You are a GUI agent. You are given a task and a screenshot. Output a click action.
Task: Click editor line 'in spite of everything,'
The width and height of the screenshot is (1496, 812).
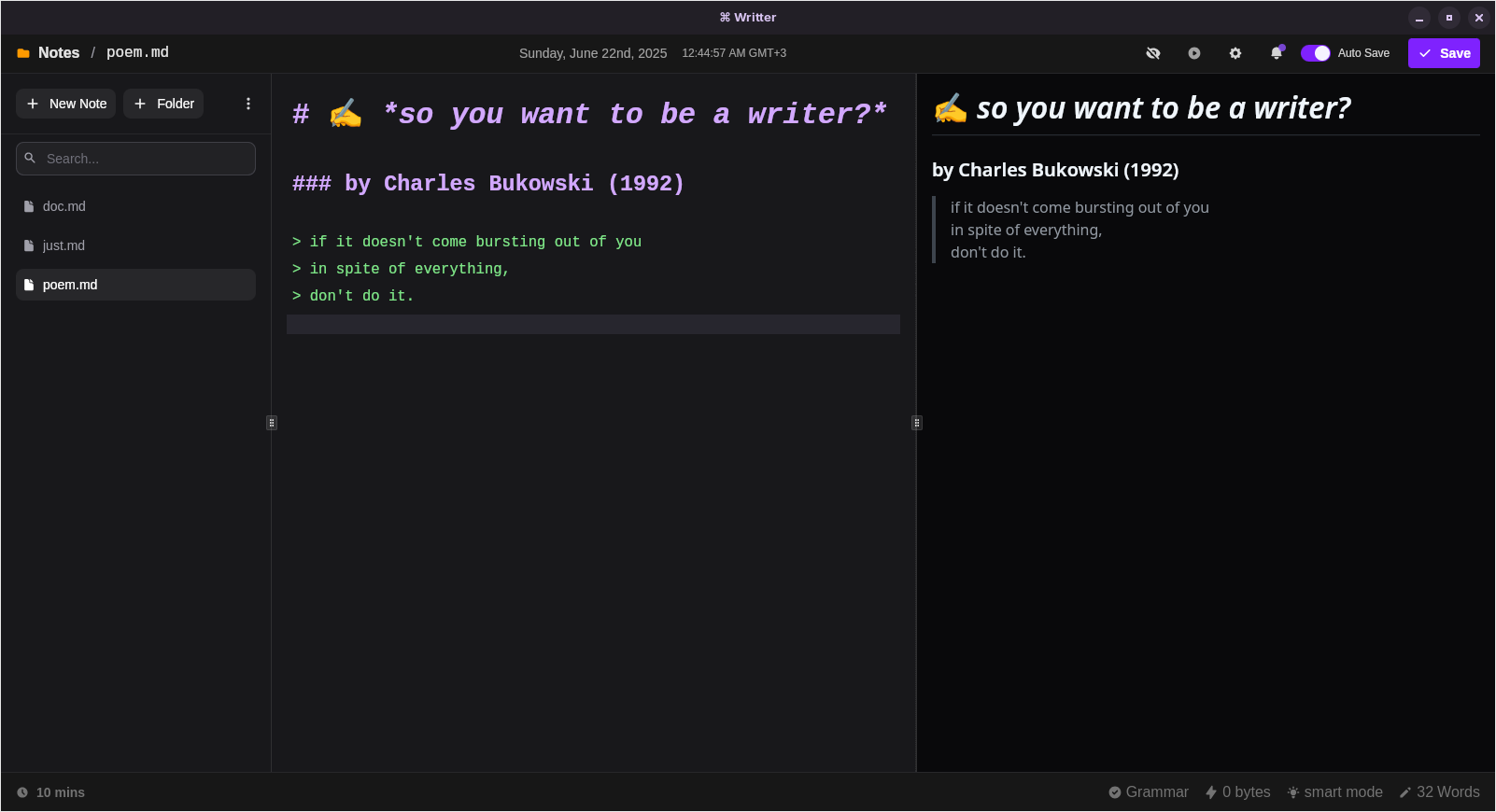[401, 269]
